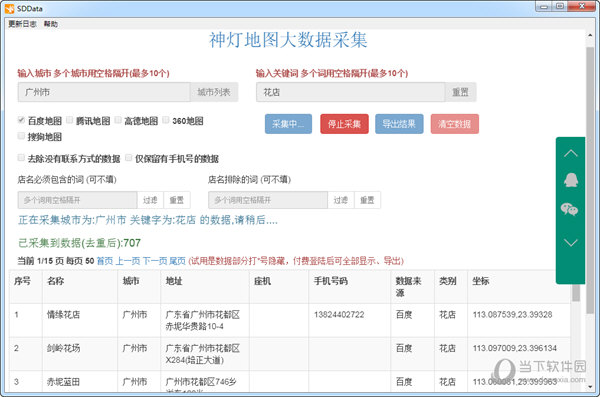Go to 上一页 of results
600x397 pixels.
click(x=127, y=261)
